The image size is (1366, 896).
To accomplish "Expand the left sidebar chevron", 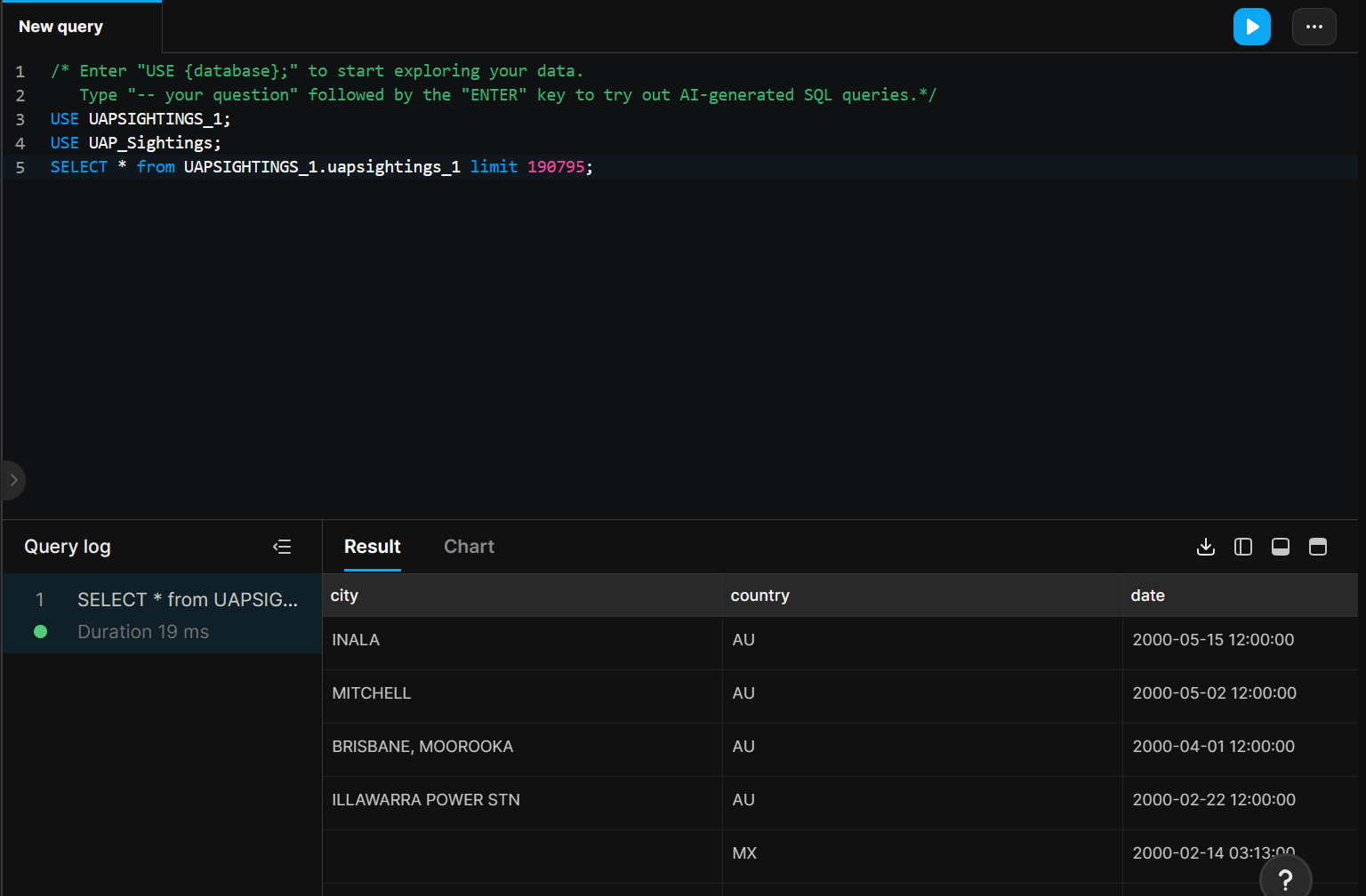I will pos(13,480).
